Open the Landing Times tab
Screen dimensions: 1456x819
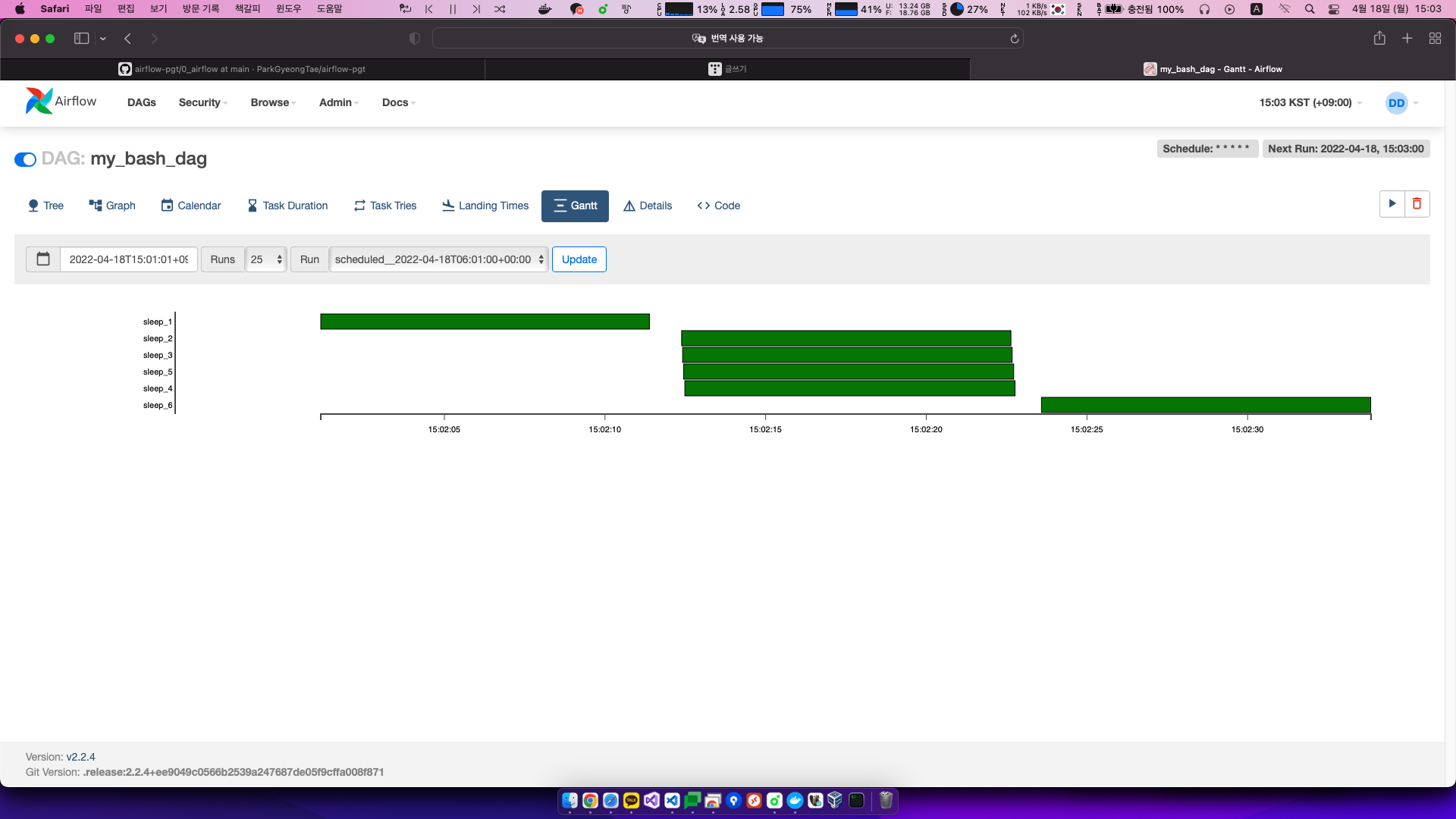click(x=485, y=206)
